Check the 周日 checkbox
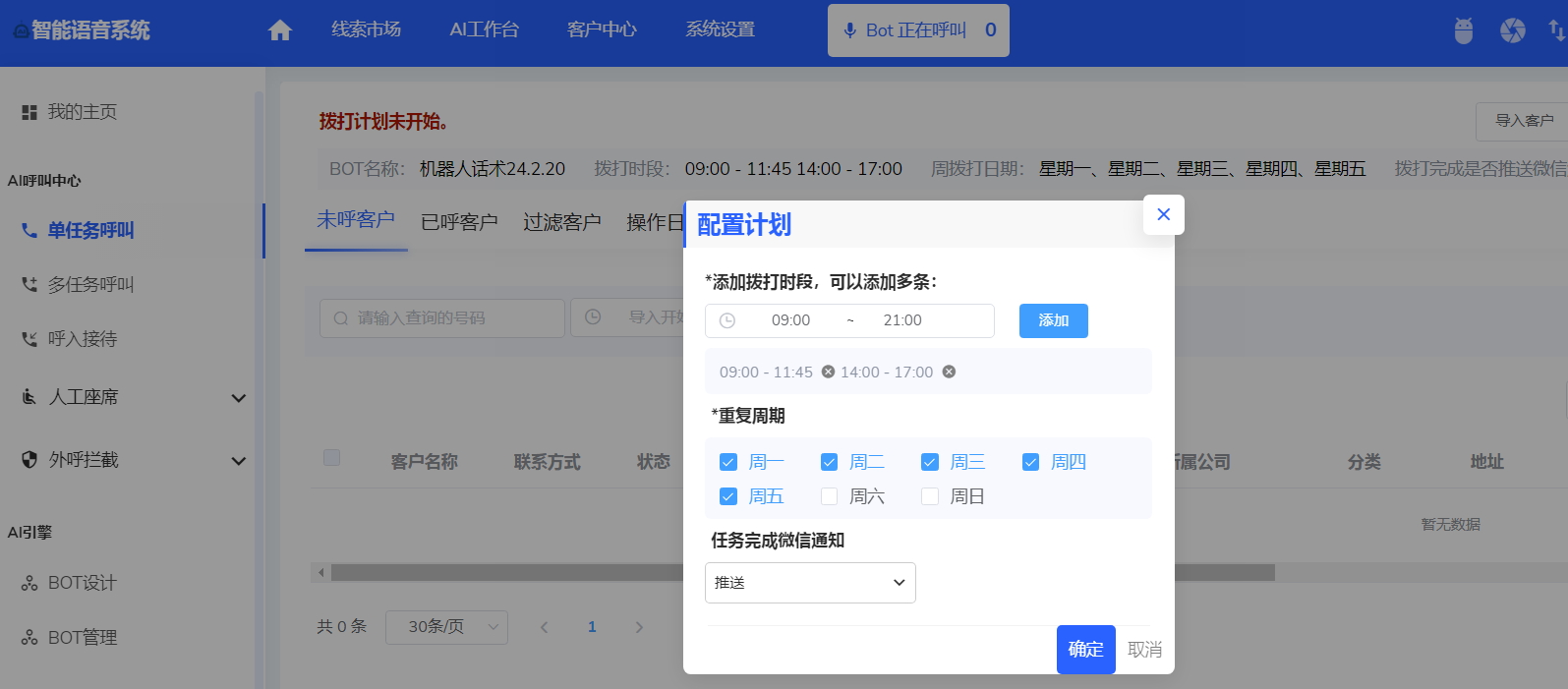Image resolution: width=1568 pixels, height=689 pixels. click(x=930, y=496)
